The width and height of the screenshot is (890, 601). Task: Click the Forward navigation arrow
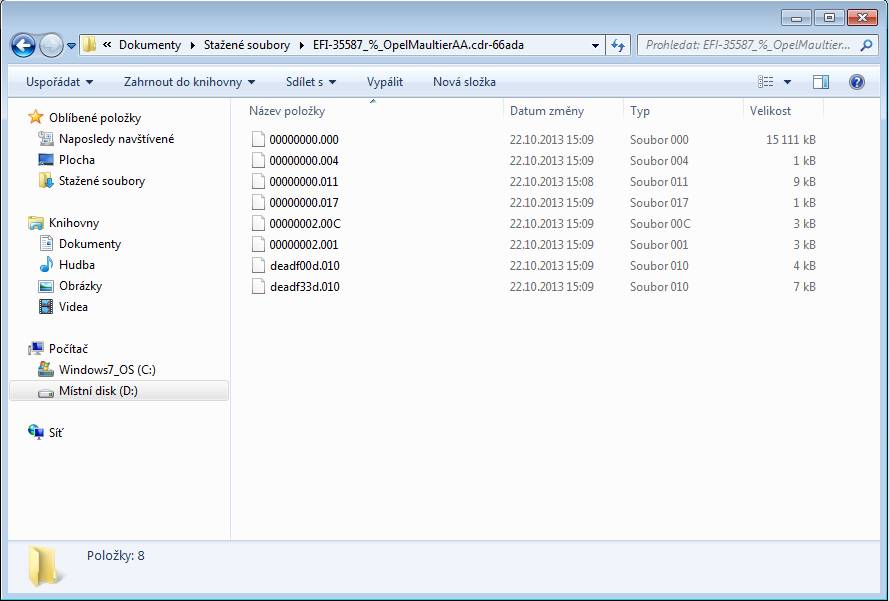pos(51,45)
